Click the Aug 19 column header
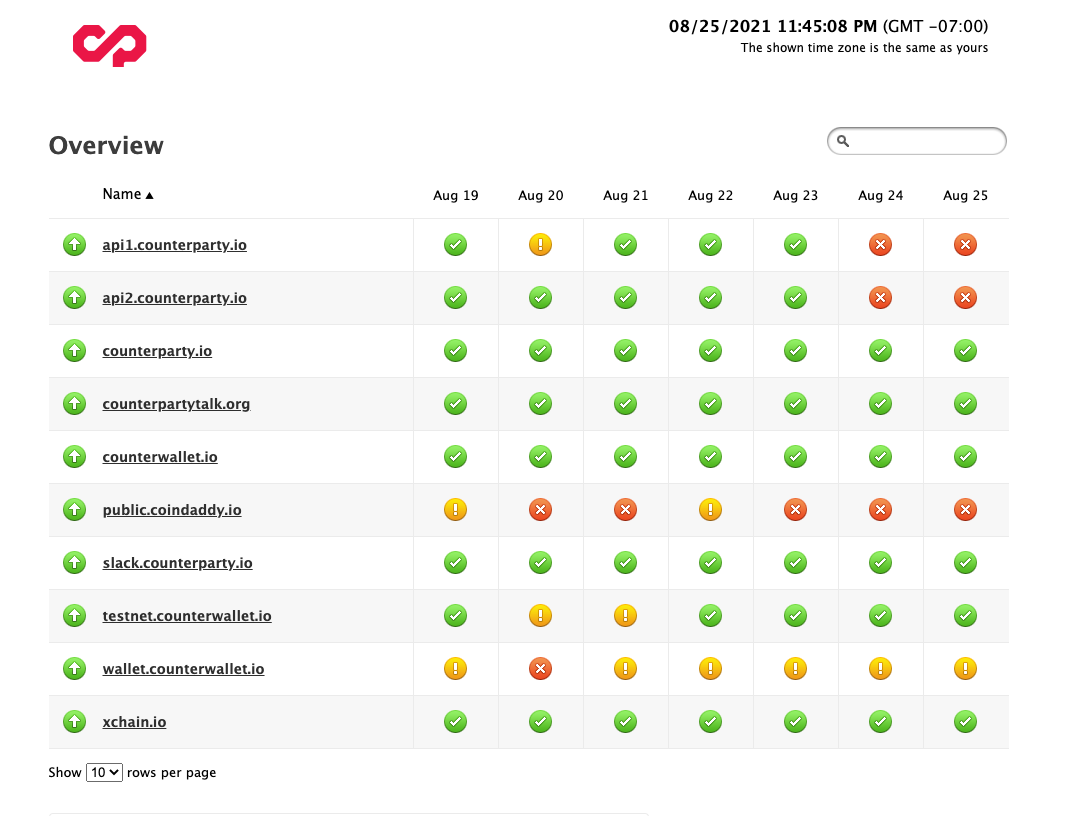The height and width of the screenshot is (816, 1071). [x=456, y=195]
